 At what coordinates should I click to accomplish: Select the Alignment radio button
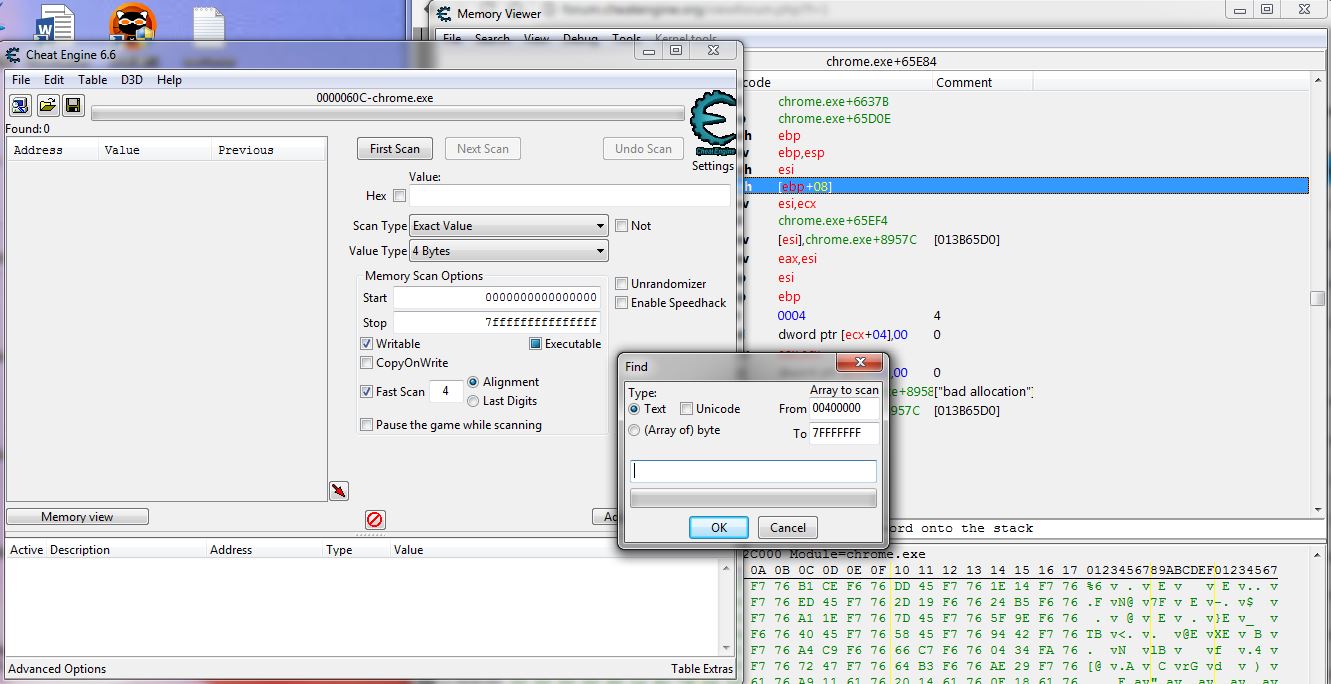pyautogui.click(x=473, y=382)
